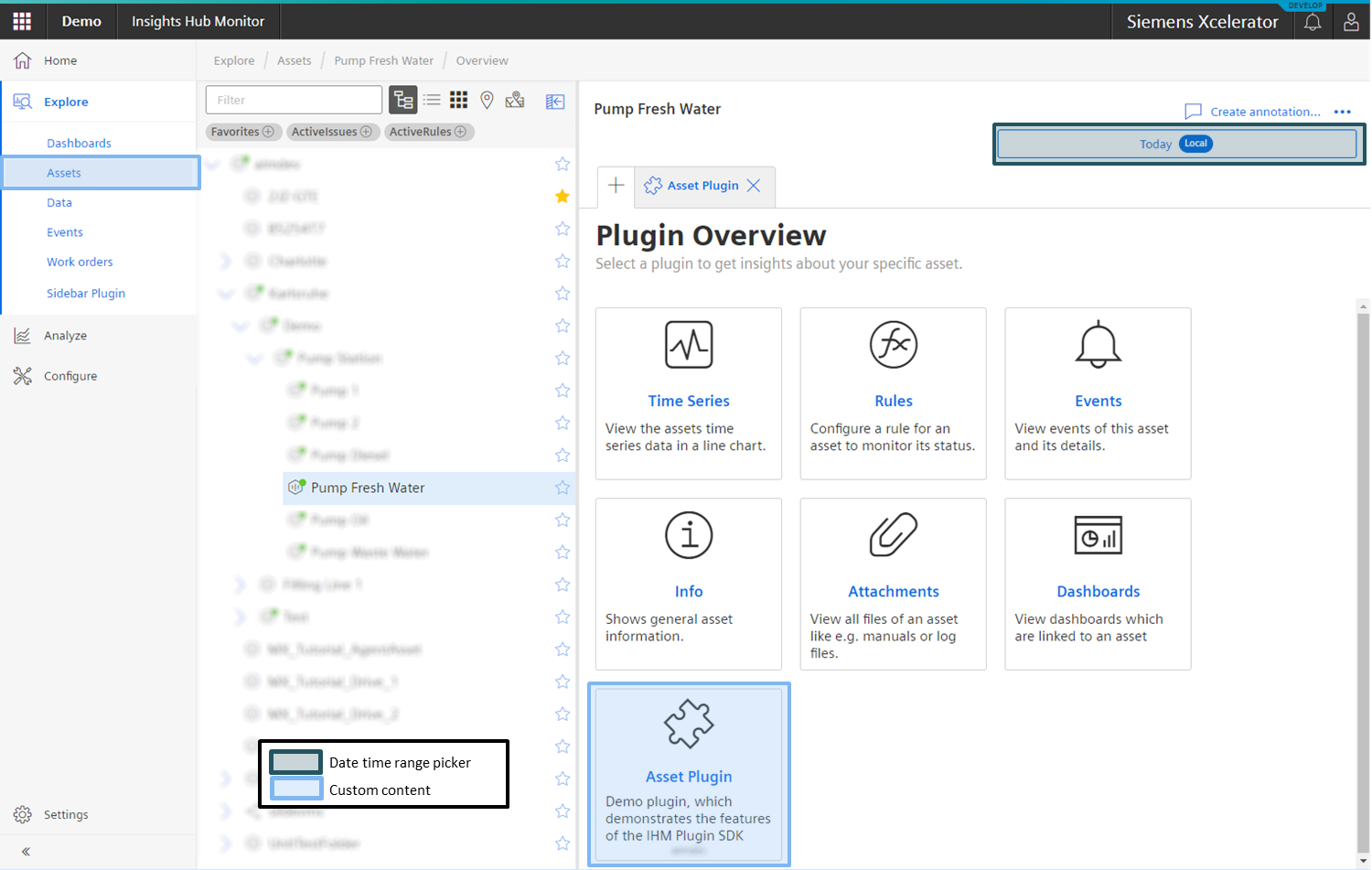Click the Attachments paperclip icon
The image size is (1372, 870).
click(x=894, y=535)
